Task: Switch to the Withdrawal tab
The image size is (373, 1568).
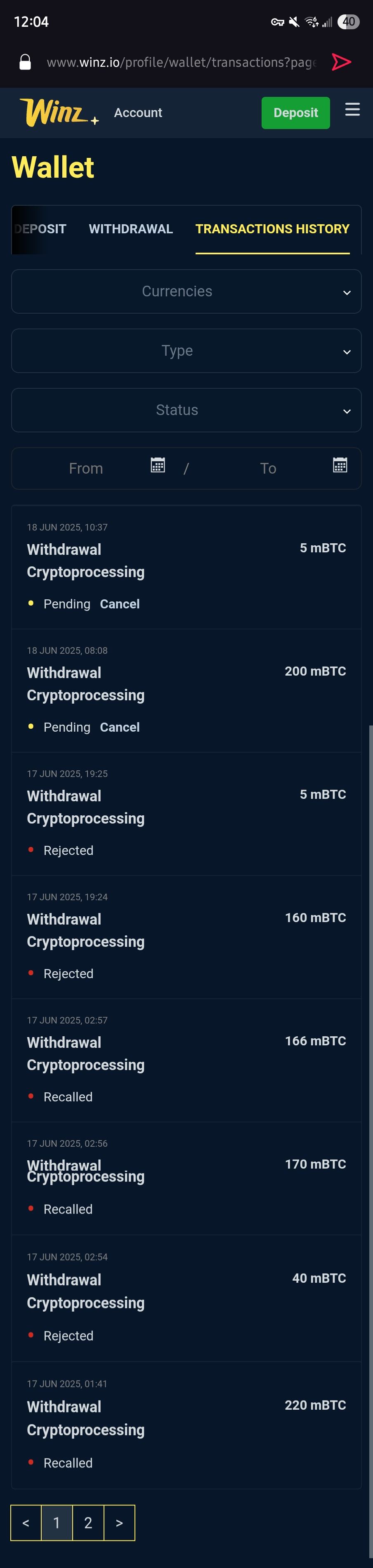Action: pyautogui.click(x=131, y=229)
